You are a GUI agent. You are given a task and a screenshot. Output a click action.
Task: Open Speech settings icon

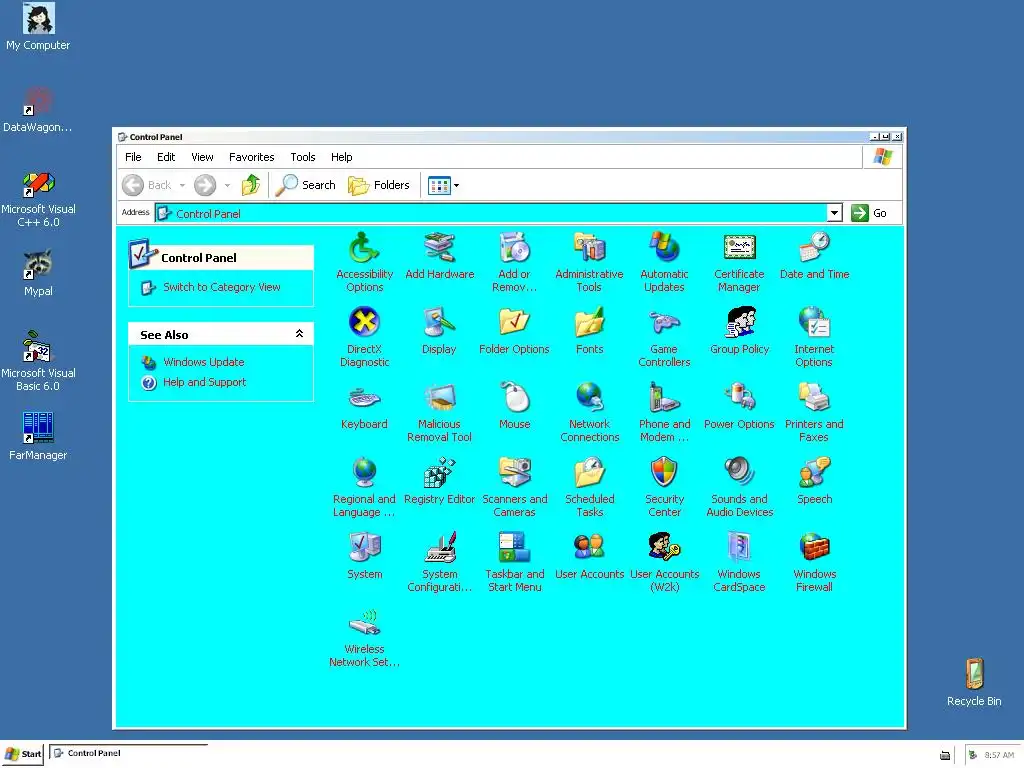tap(814, 481)
